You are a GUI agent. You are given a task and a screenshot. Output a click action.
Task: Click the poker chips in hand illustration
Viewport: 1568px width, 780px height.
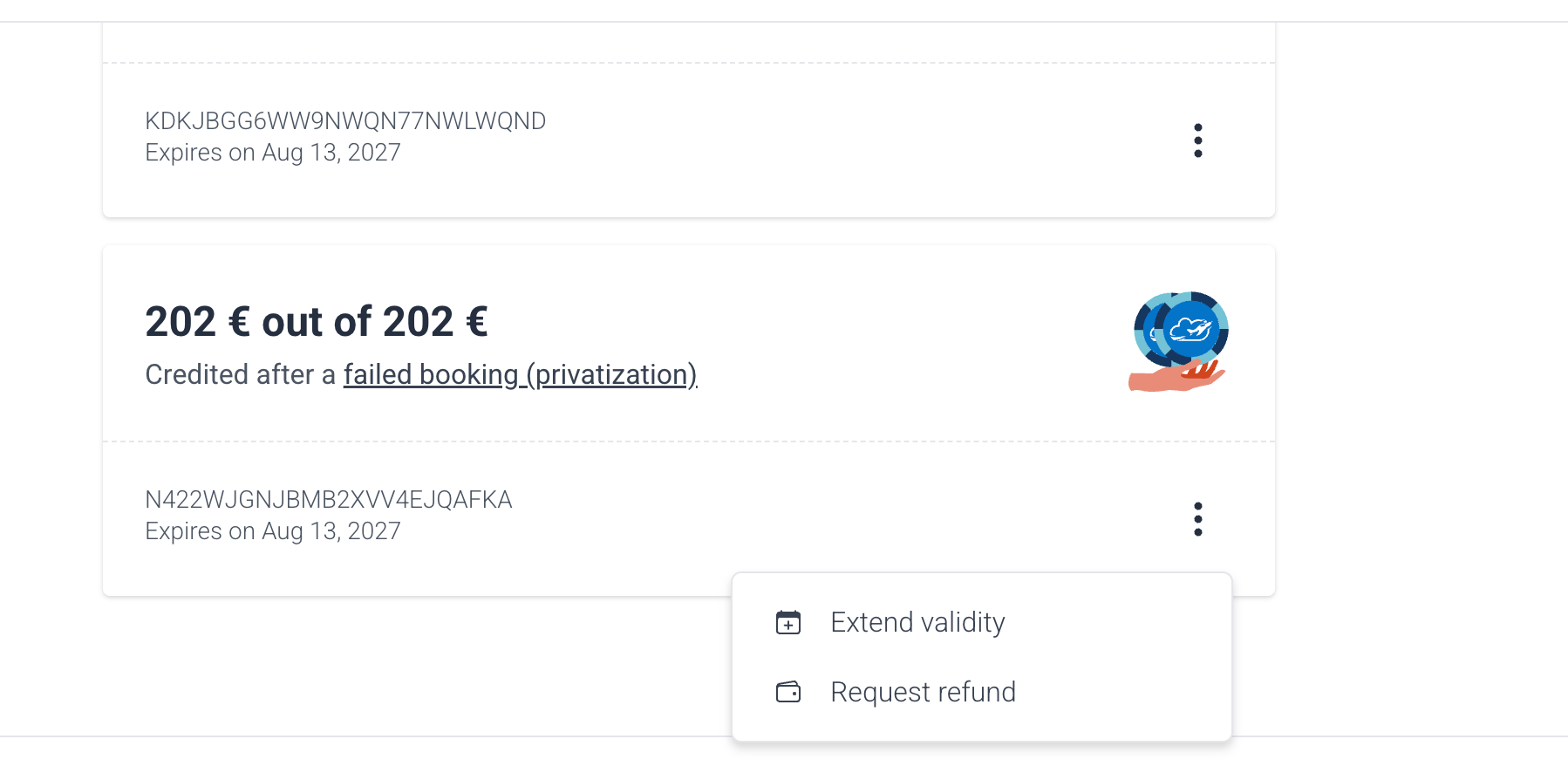1179,341
